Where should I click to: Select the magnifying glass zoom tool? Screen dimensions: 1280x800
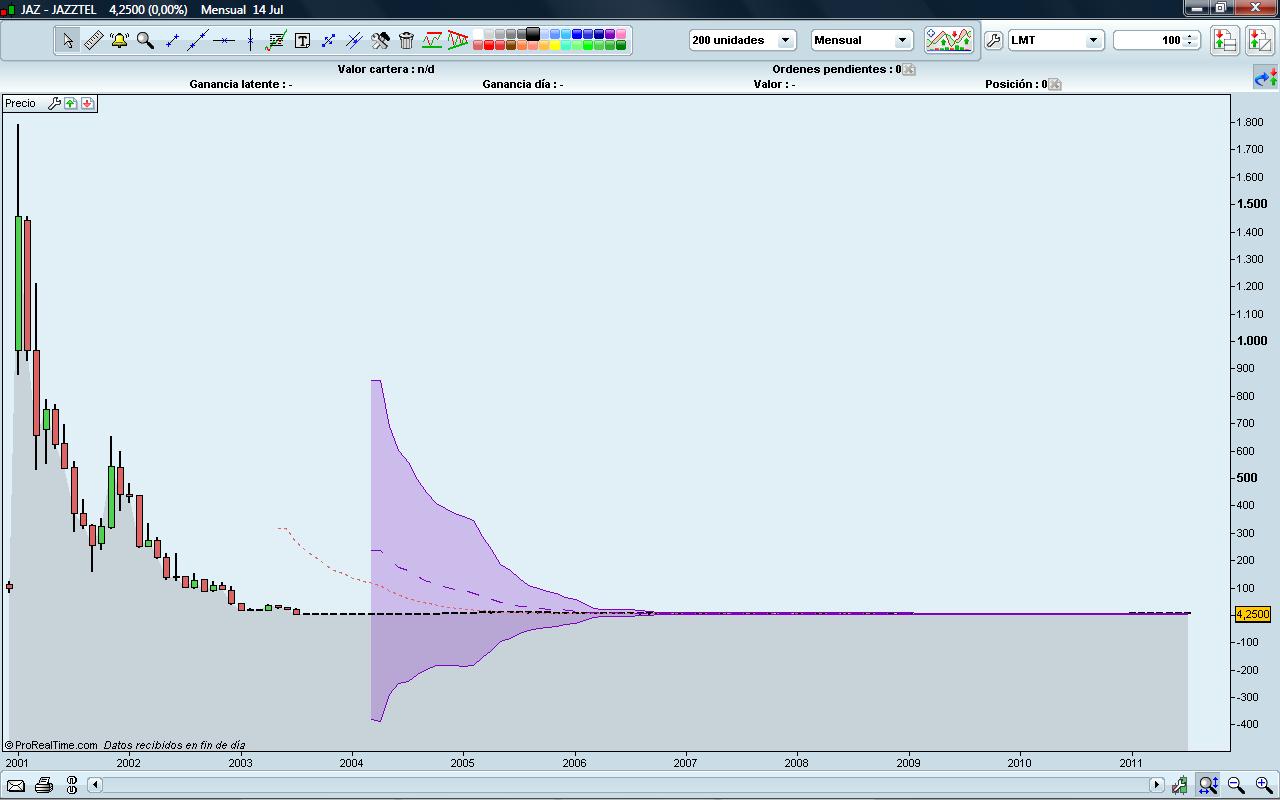145,40
